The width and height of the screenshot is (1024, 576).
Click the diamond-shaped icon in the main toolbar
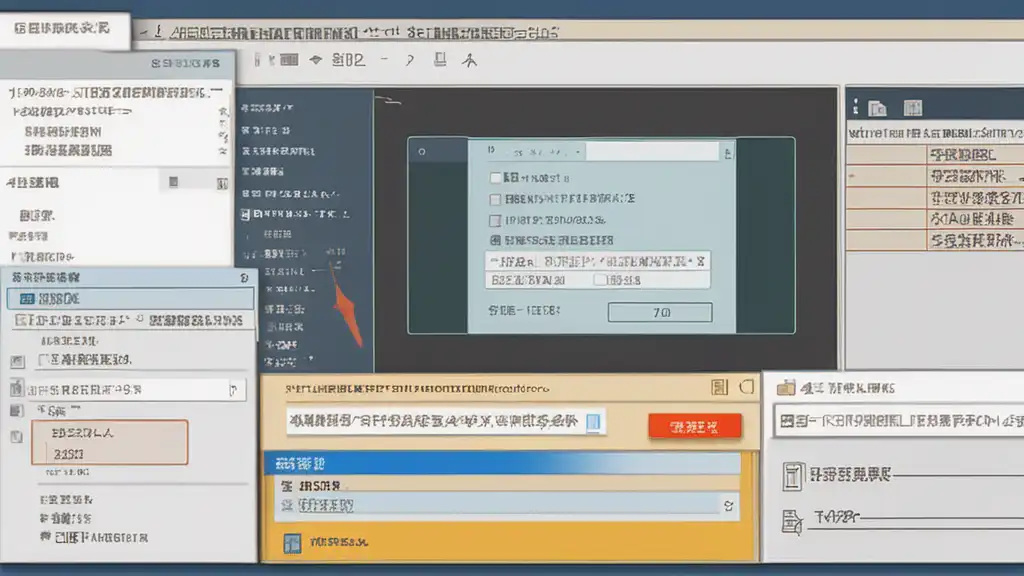click(316, 60)
